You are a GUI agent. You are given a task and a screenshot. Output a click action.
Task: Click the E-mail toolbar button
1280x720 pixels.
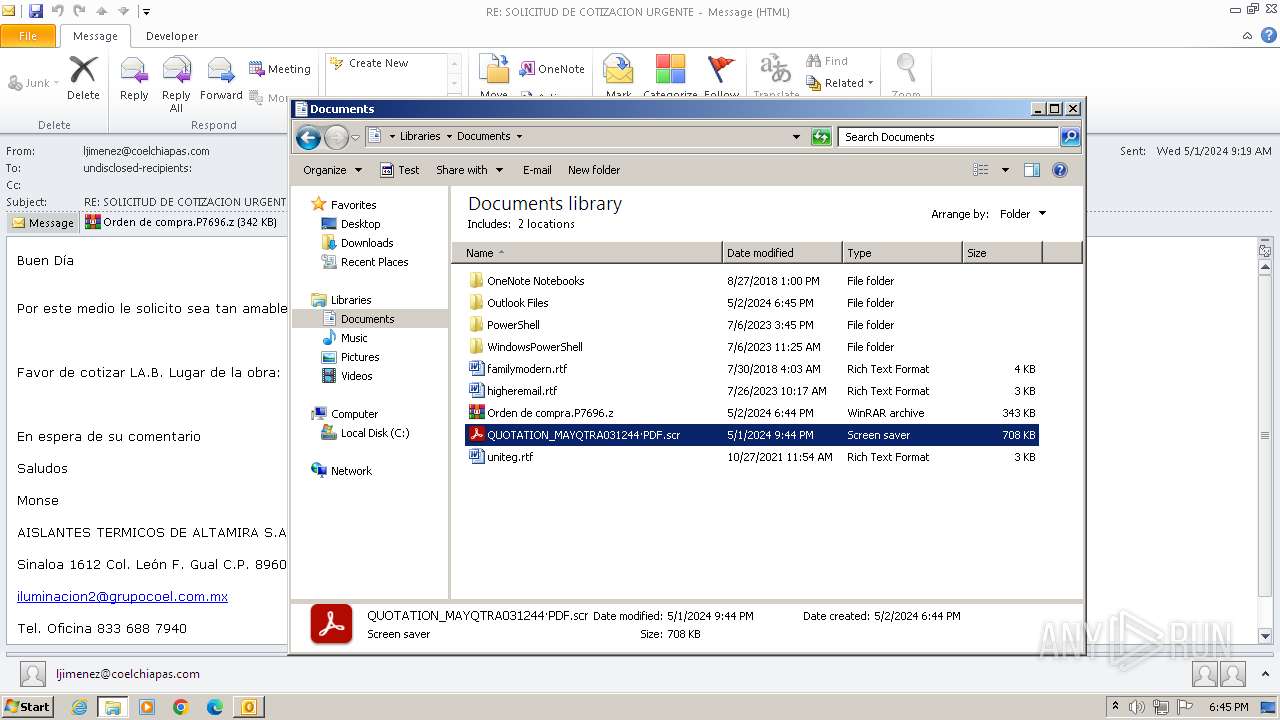(x=537, y=170)
